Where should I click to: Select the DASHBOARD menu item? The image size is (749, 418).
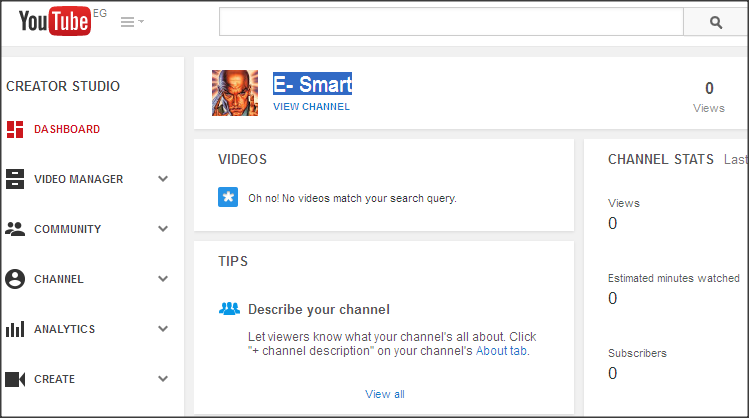[x=67, y=129]
